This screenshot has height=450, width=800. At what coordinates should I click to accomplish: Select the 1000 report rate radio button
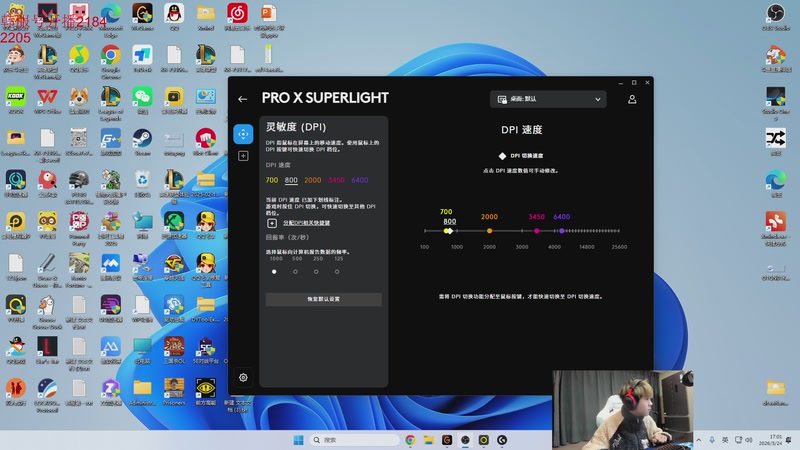pyautogui.click(x=274, y=272)
